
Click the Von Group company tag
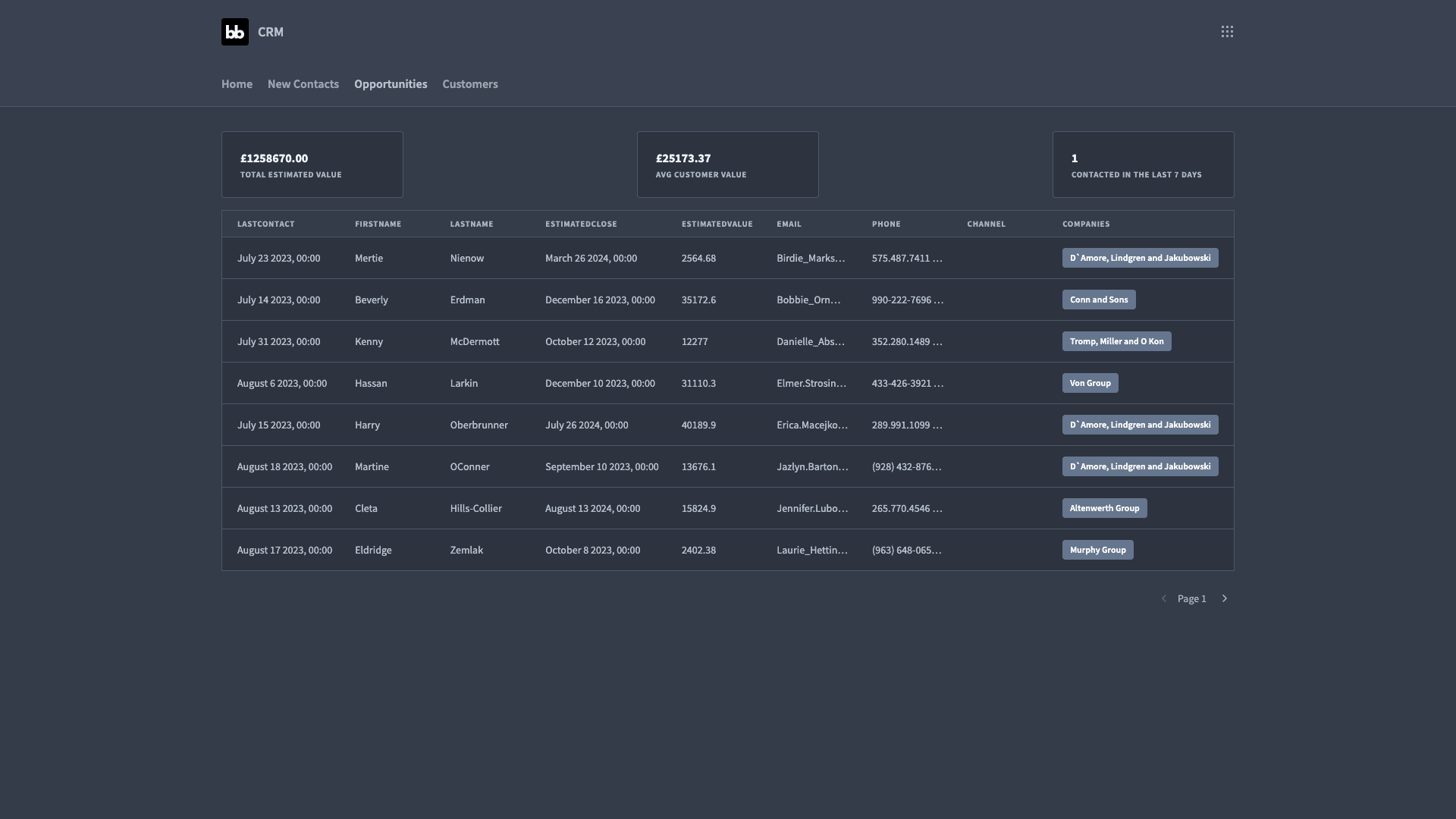tap(1090, 383)
